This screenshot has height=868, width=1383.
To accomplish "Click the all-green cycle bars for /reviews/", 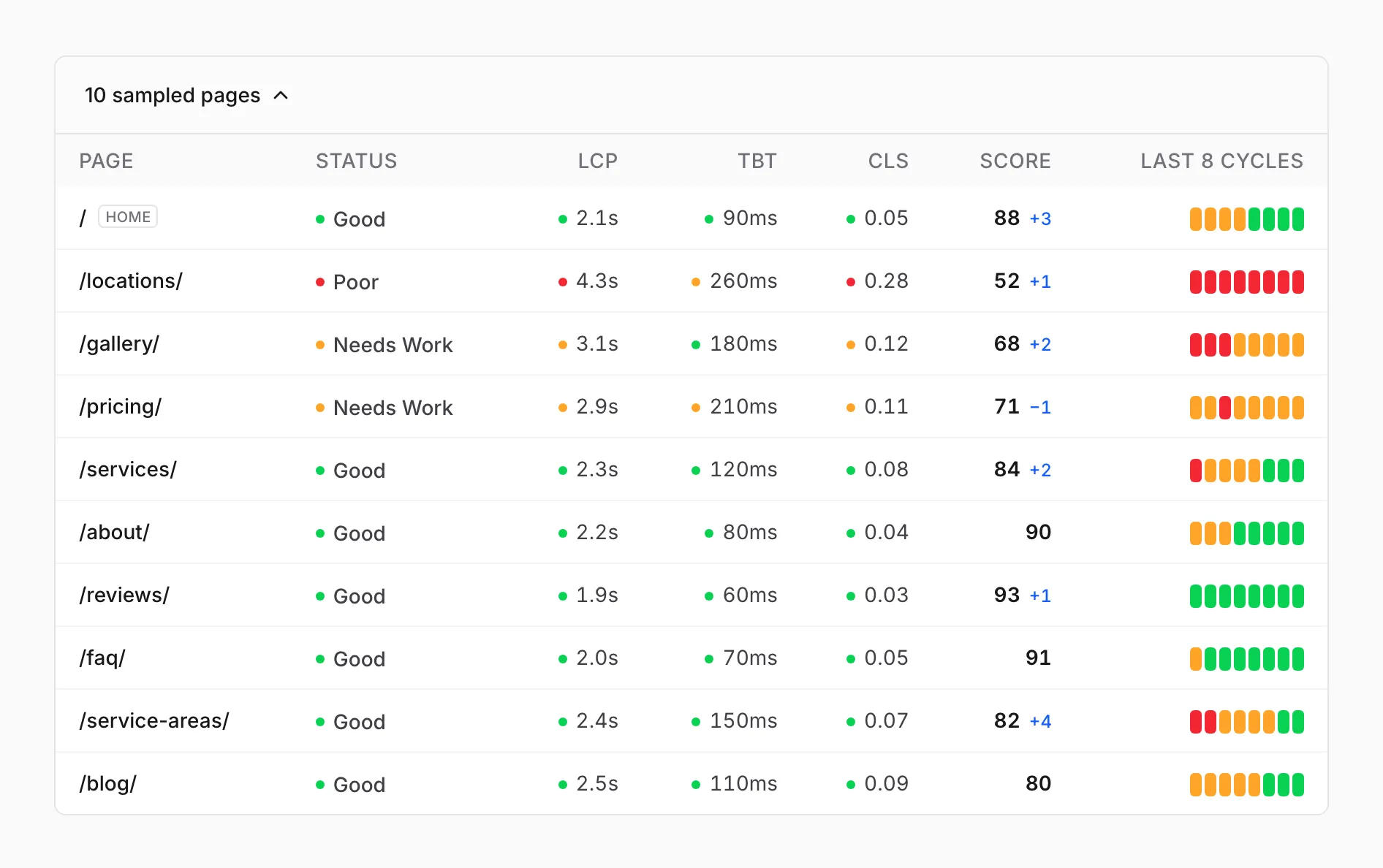I will tap(1247, 596).
